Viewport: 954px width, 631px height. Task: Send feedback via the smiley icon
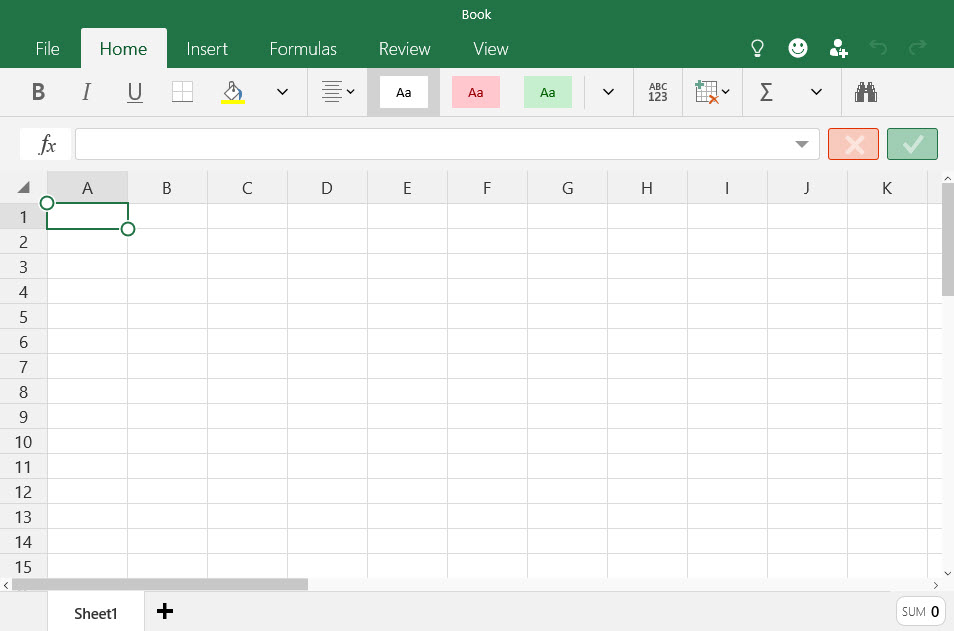tap(798, 48)
